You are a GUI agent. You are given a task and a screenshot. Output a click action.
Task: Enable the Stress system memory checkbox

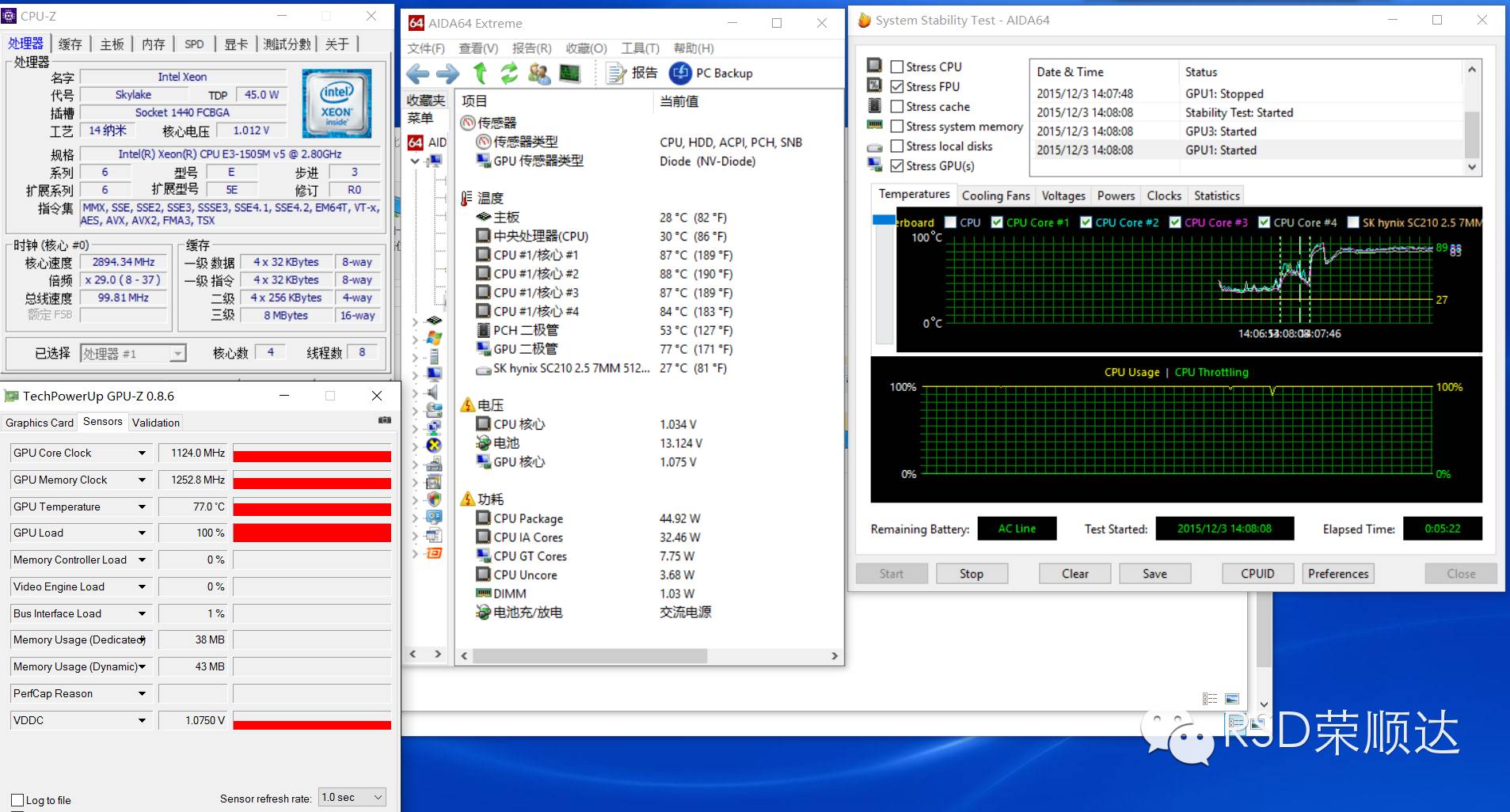coord(897,127)
